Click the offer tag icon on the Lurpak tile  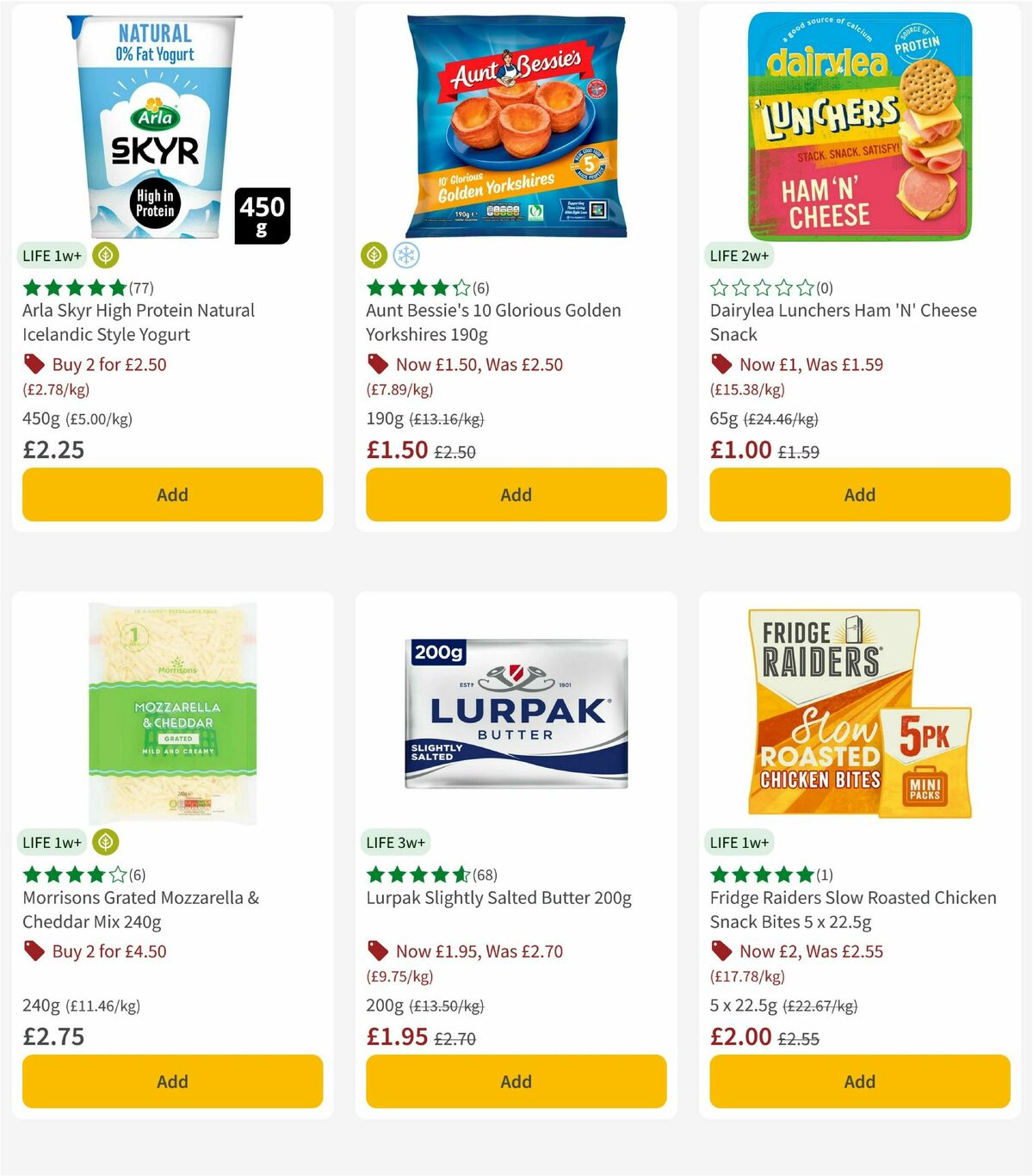[x=377, y=951]
